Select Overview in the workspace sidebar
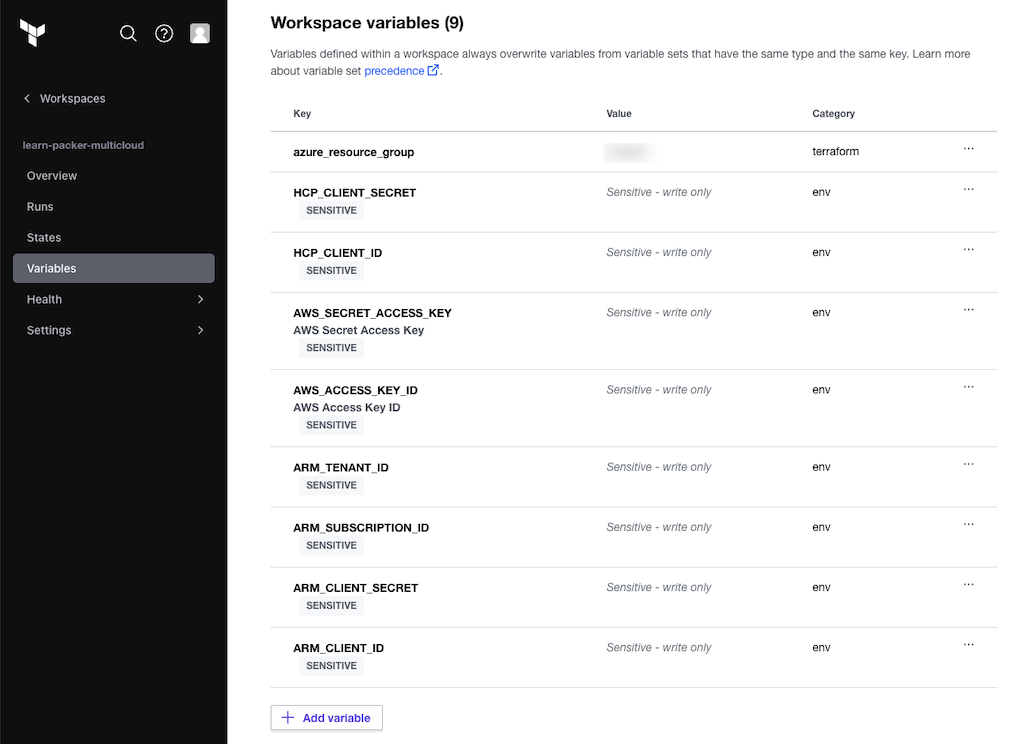This screenshot has width=1024, height=744. [x=51, y=176]
